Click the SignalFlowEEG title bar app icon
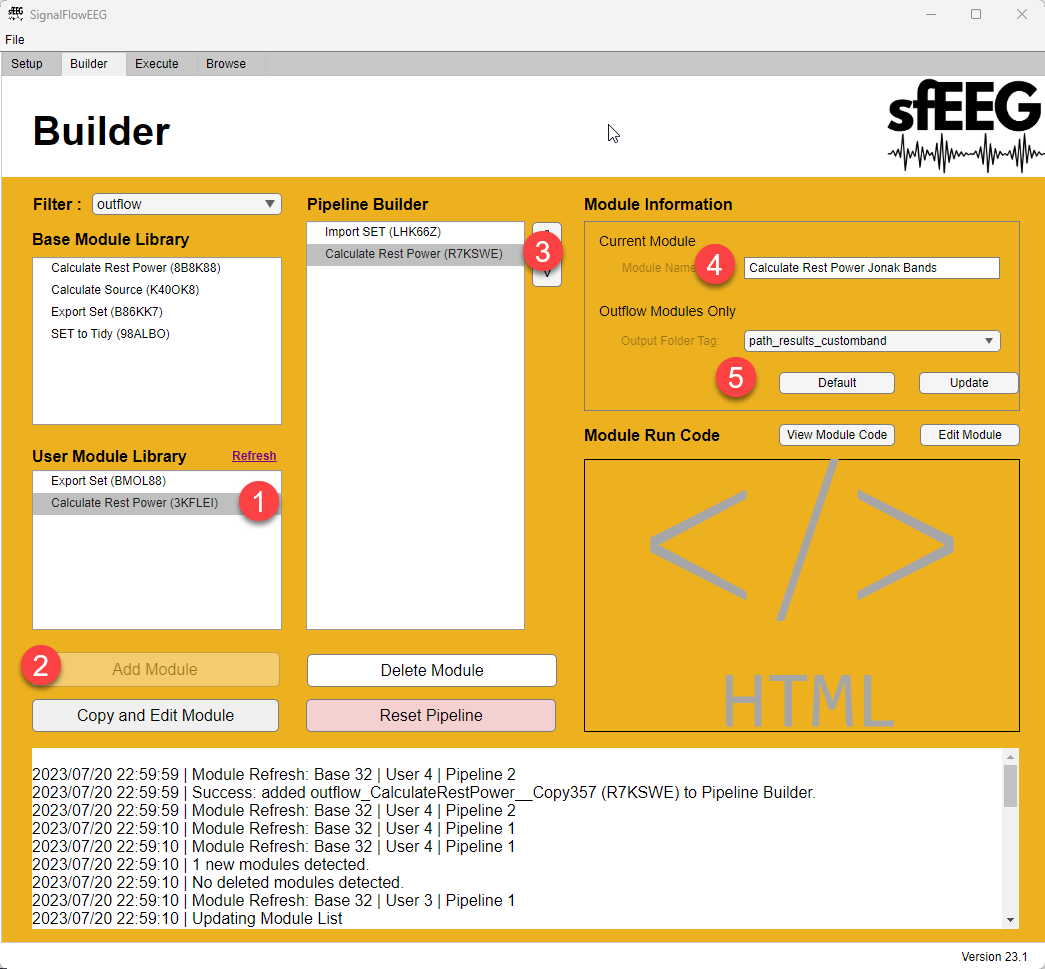The height and width of the screenshot is (969, 1045). (15, 14)
